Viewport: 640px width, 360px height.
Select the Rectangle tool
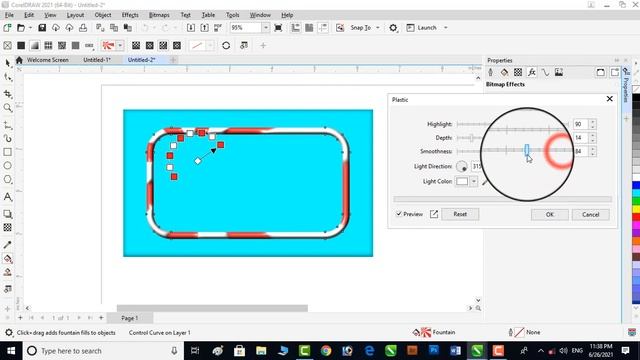[7, 152]
